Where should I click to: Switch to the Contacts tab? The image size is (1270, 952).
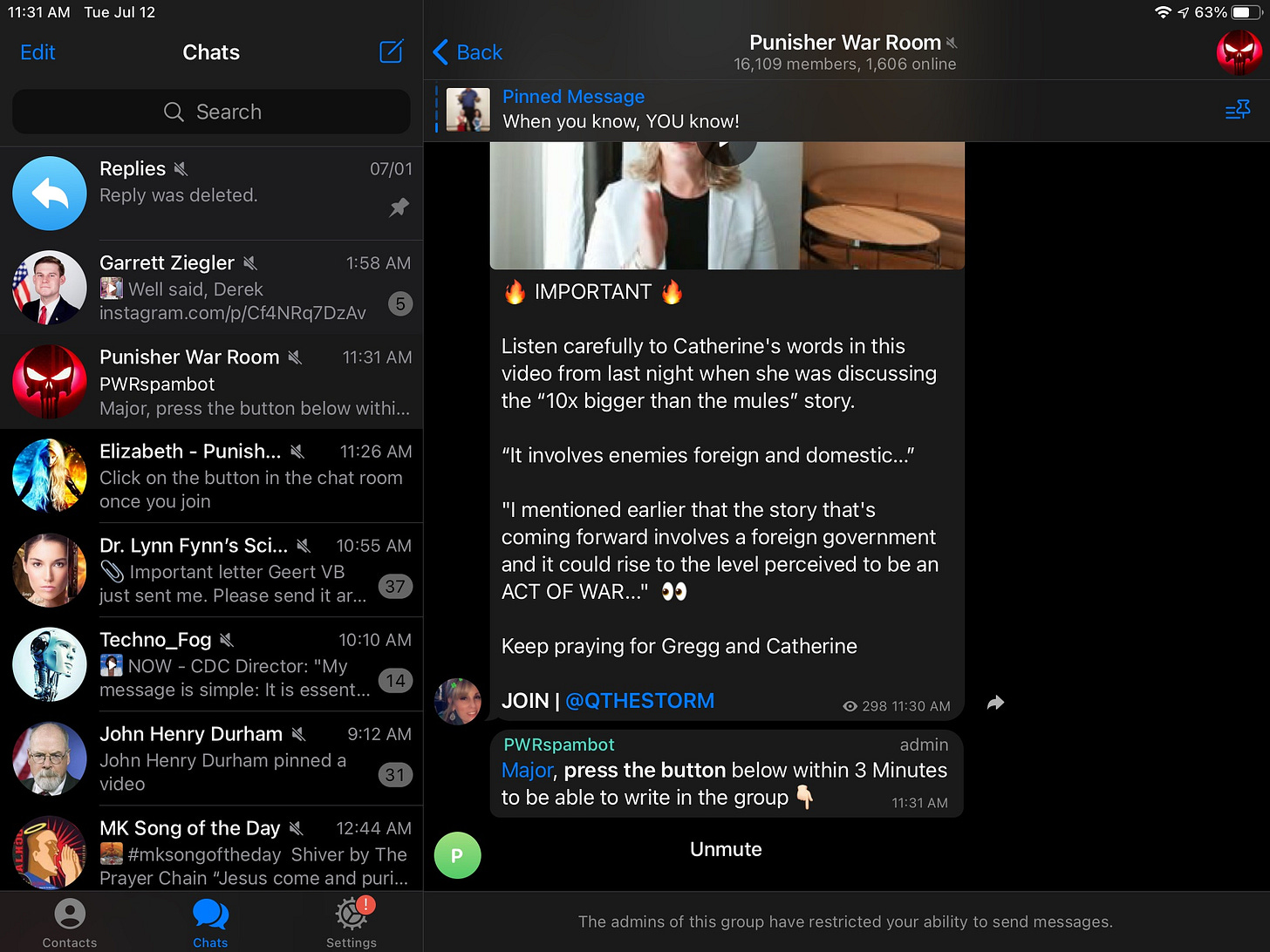(x=70, y=923)
